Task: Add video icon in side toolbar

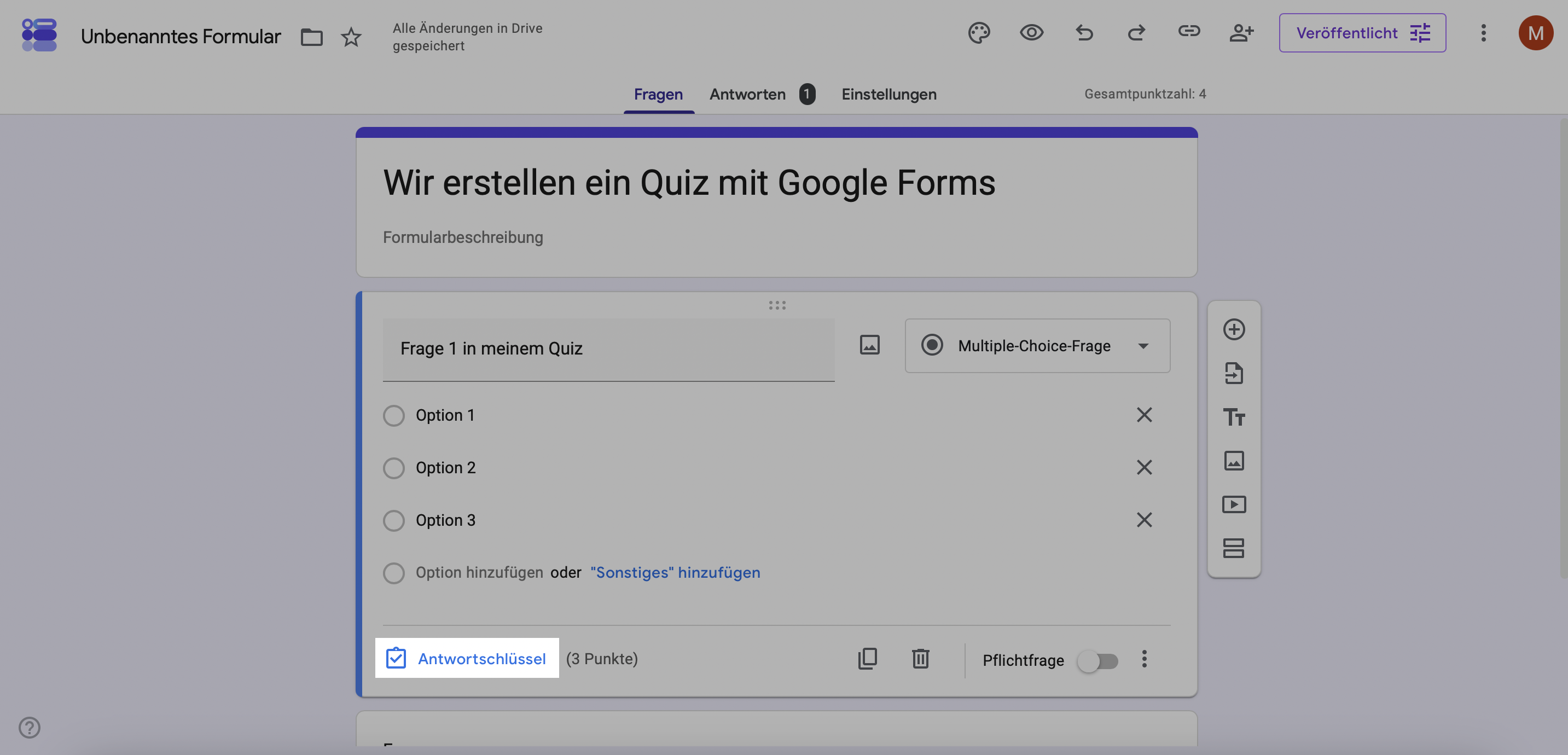Action: tap(1233, 505)
